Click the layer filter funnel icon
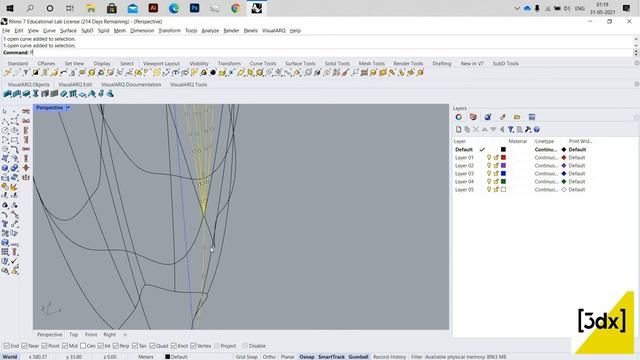Viewport: 640px width, 360px height. coord(511,129)
